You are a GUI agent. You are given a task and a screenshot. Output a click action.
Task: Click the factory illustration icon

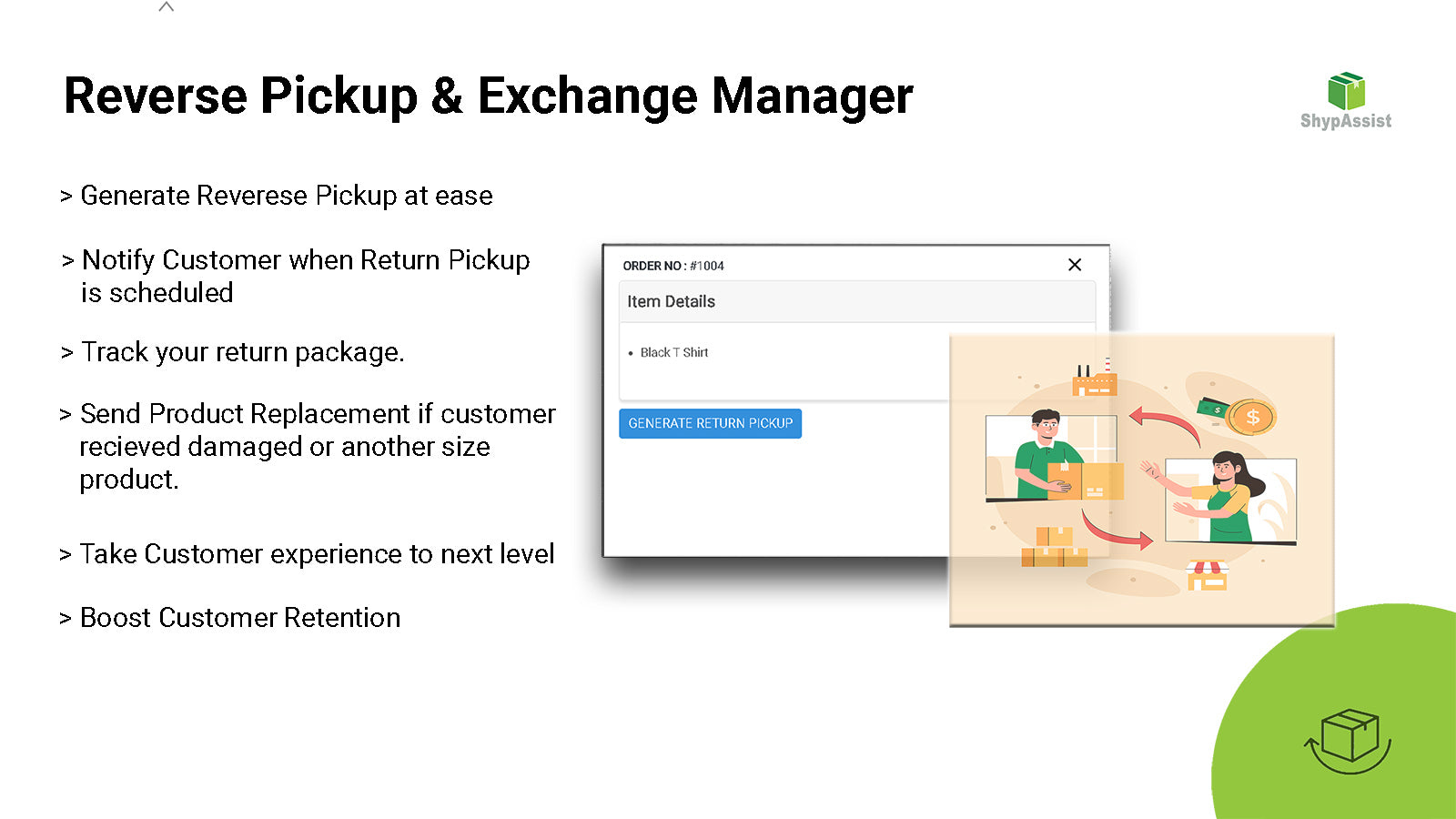click(1096, 382)
